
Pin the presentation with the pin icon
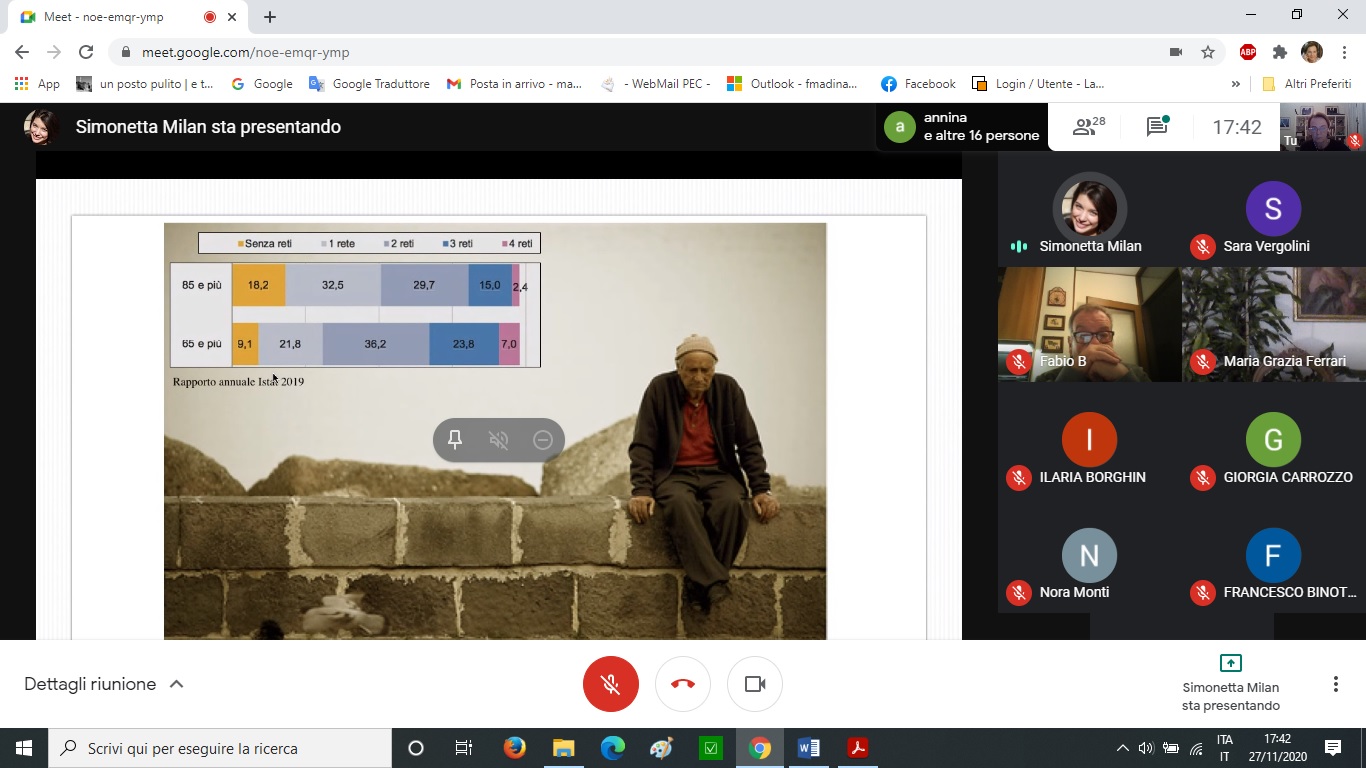coord(455,440)
